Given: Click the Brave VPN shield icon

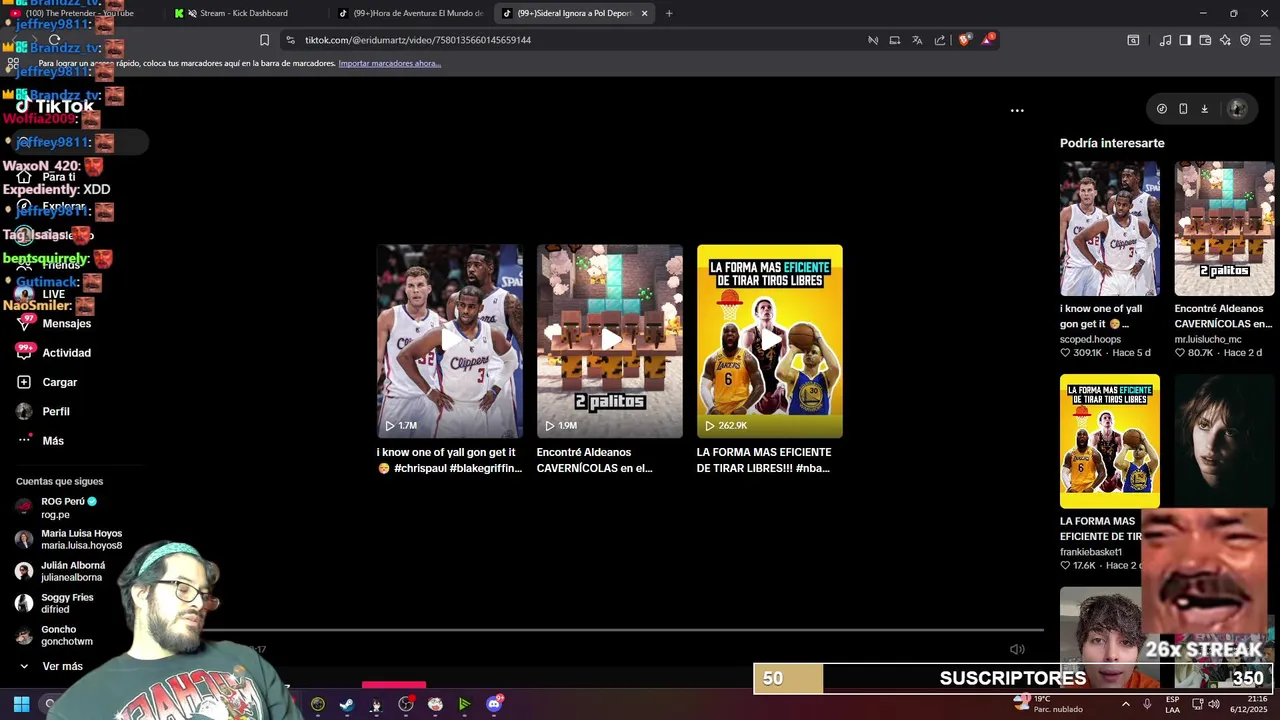Looking at the screenshot, I should click(x=1245, y=40).
